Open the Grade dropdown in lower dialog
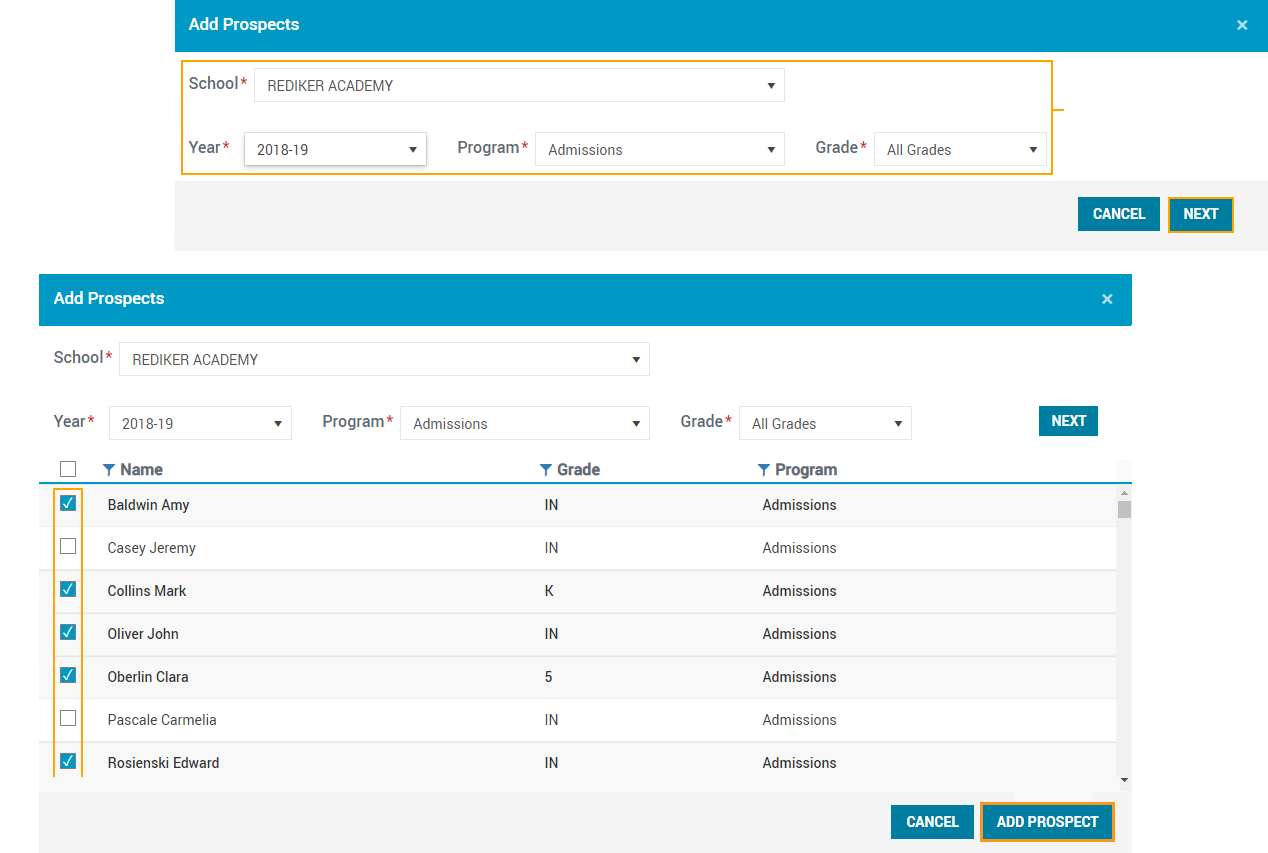The image size is (1268, 853). tap(825, 423)
